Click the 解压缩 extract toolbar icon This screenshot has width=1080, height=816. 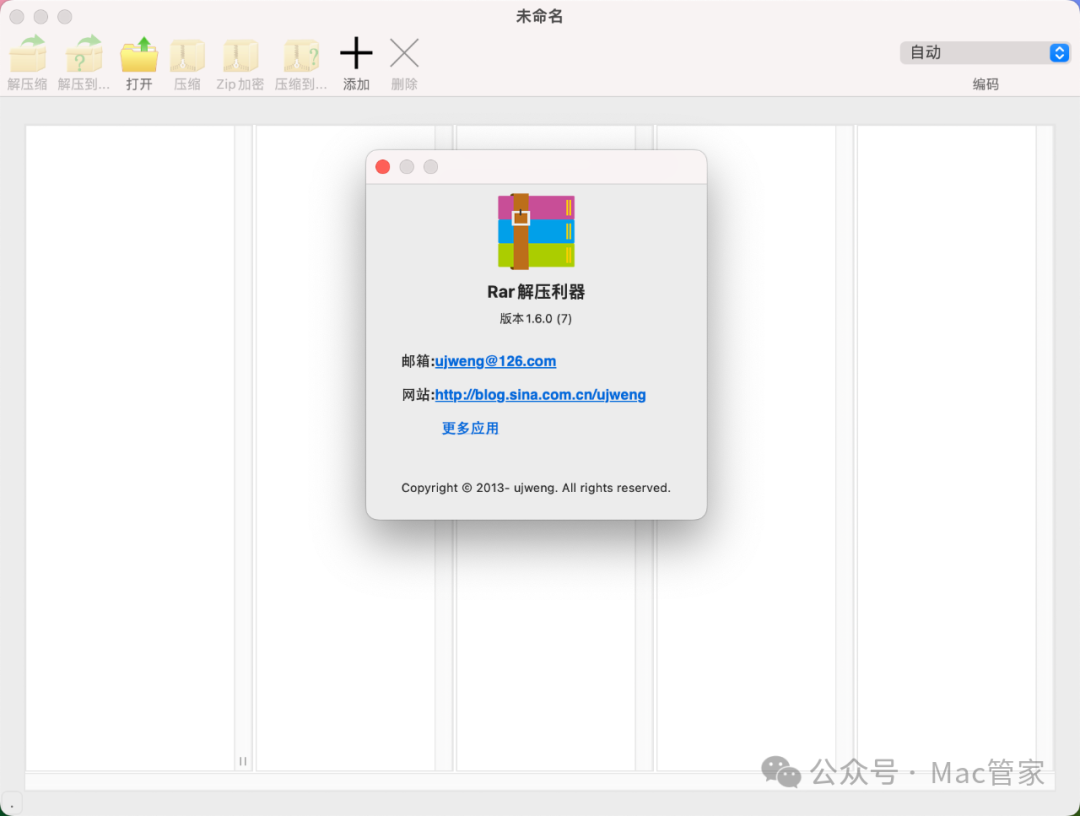tap(28, 54)
